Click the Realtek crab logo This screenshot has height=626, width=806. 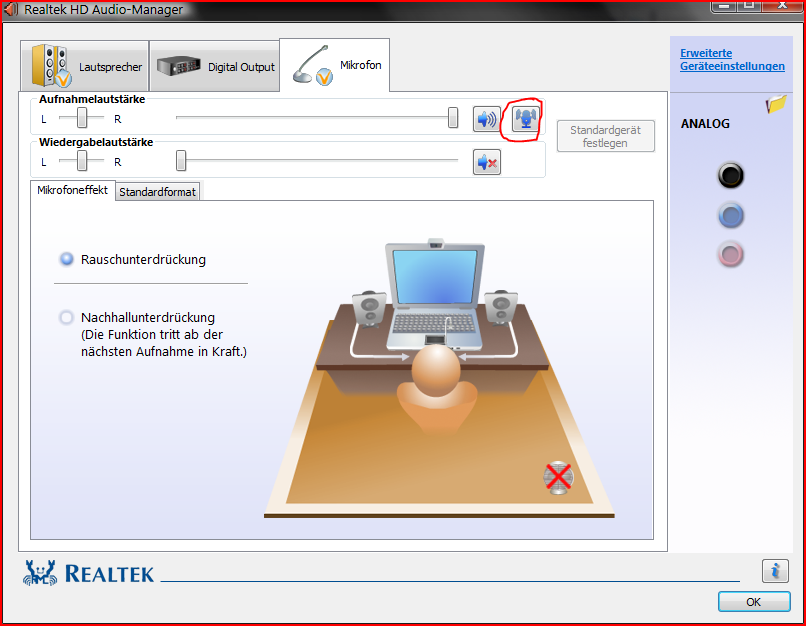(x=40, y=573)
